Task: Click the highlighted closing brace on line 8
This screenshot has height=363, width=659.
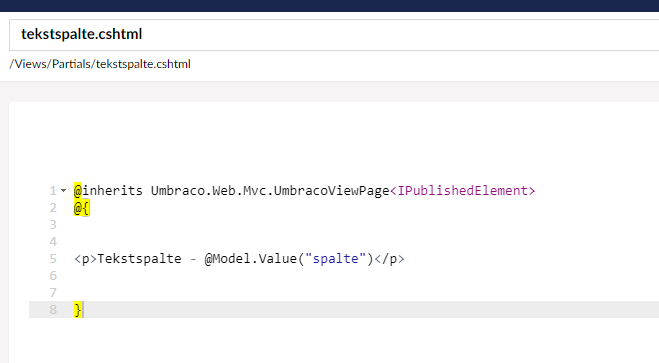Action: pyautogui.click(x=78, y=310)
